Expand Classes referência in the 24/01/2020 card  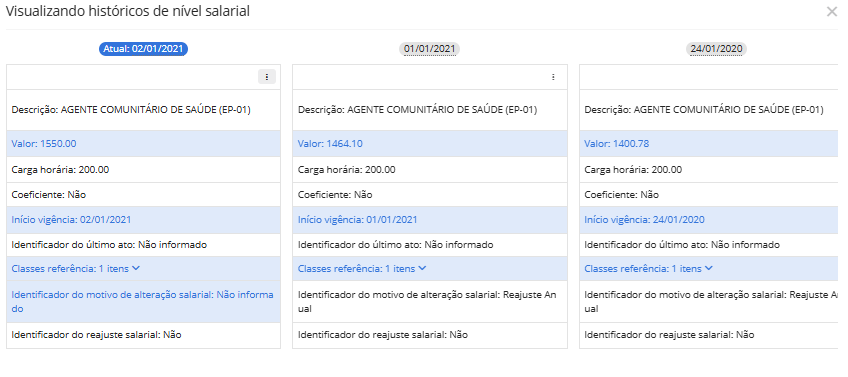click(649, 268)
